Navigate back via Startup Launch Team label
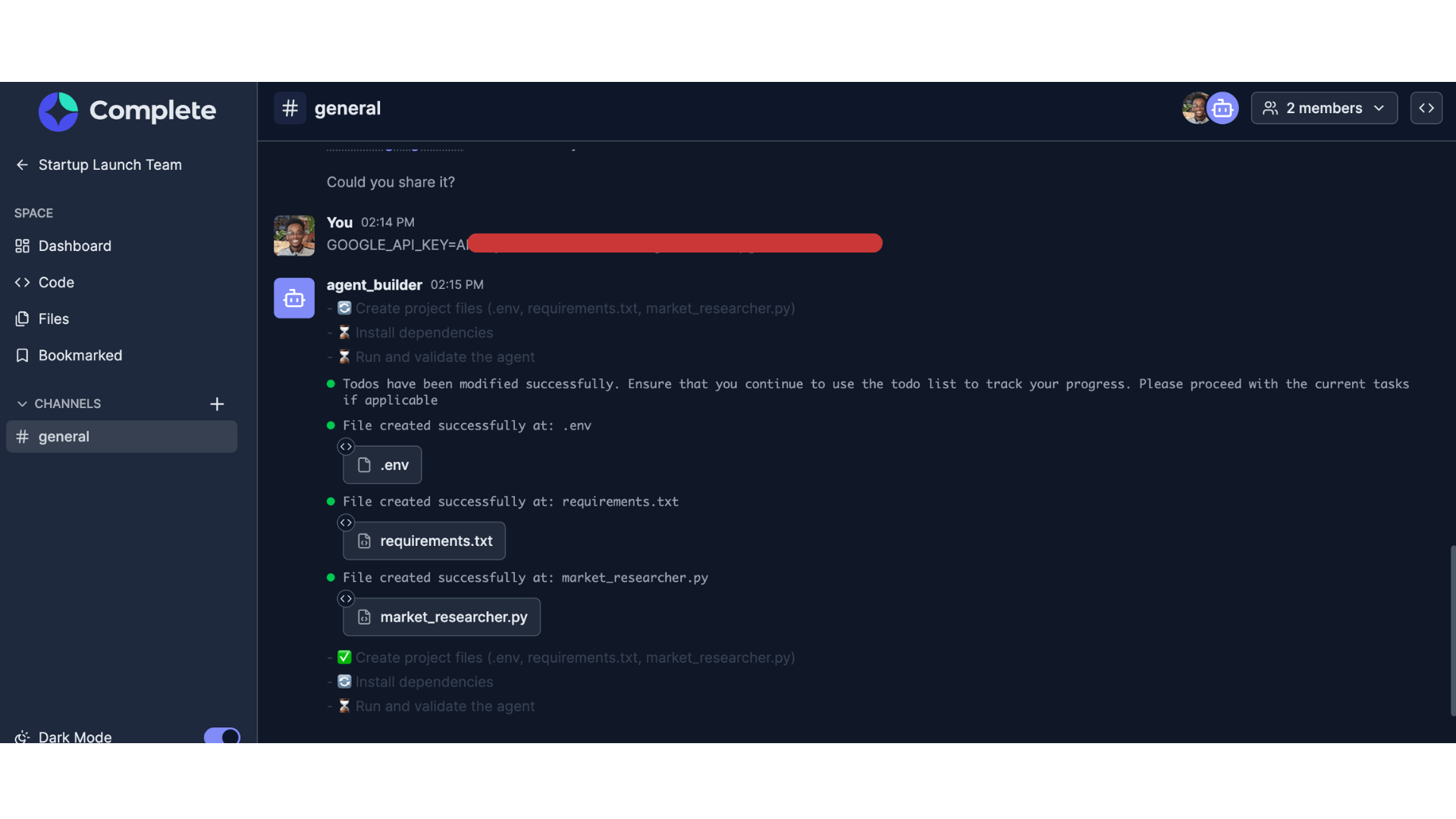The image size is (1456, 819). coord(110,165)
